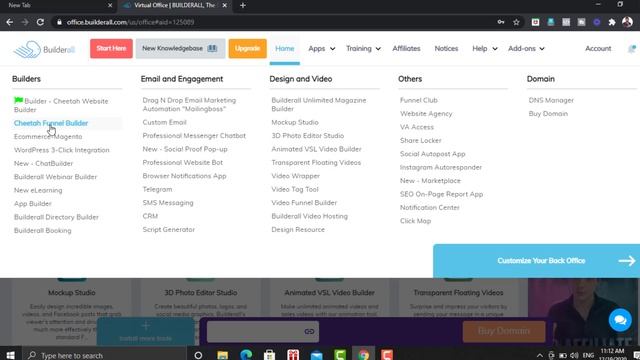Open the SMS Messaging link

[x=168, y=202]
